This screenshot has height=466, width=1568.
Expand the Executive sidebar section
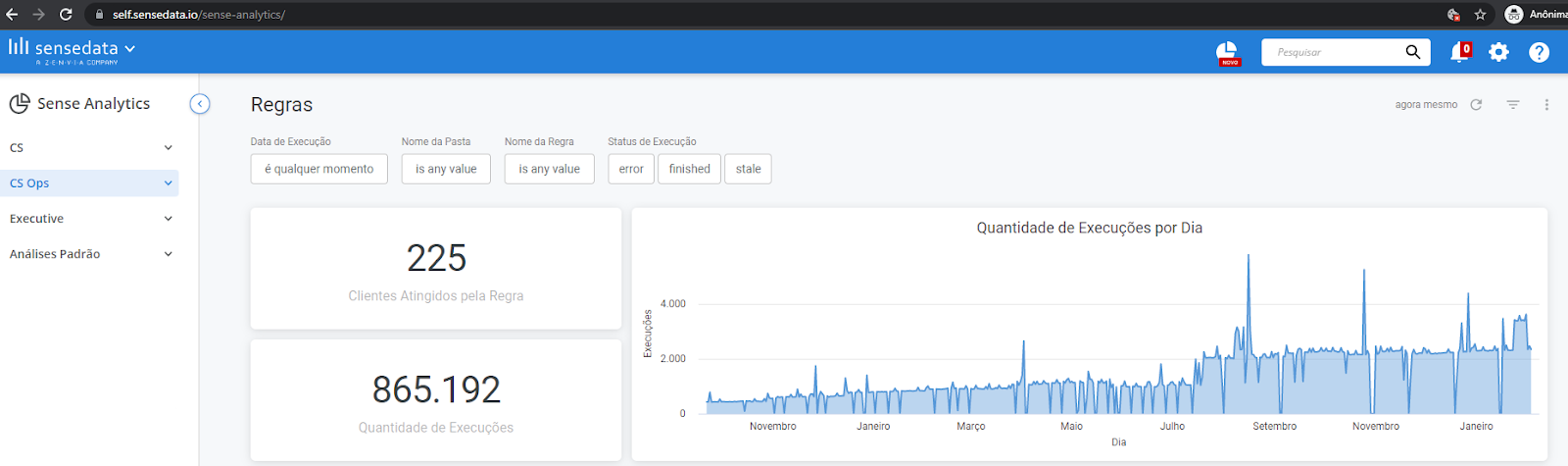tap(90, 219)
